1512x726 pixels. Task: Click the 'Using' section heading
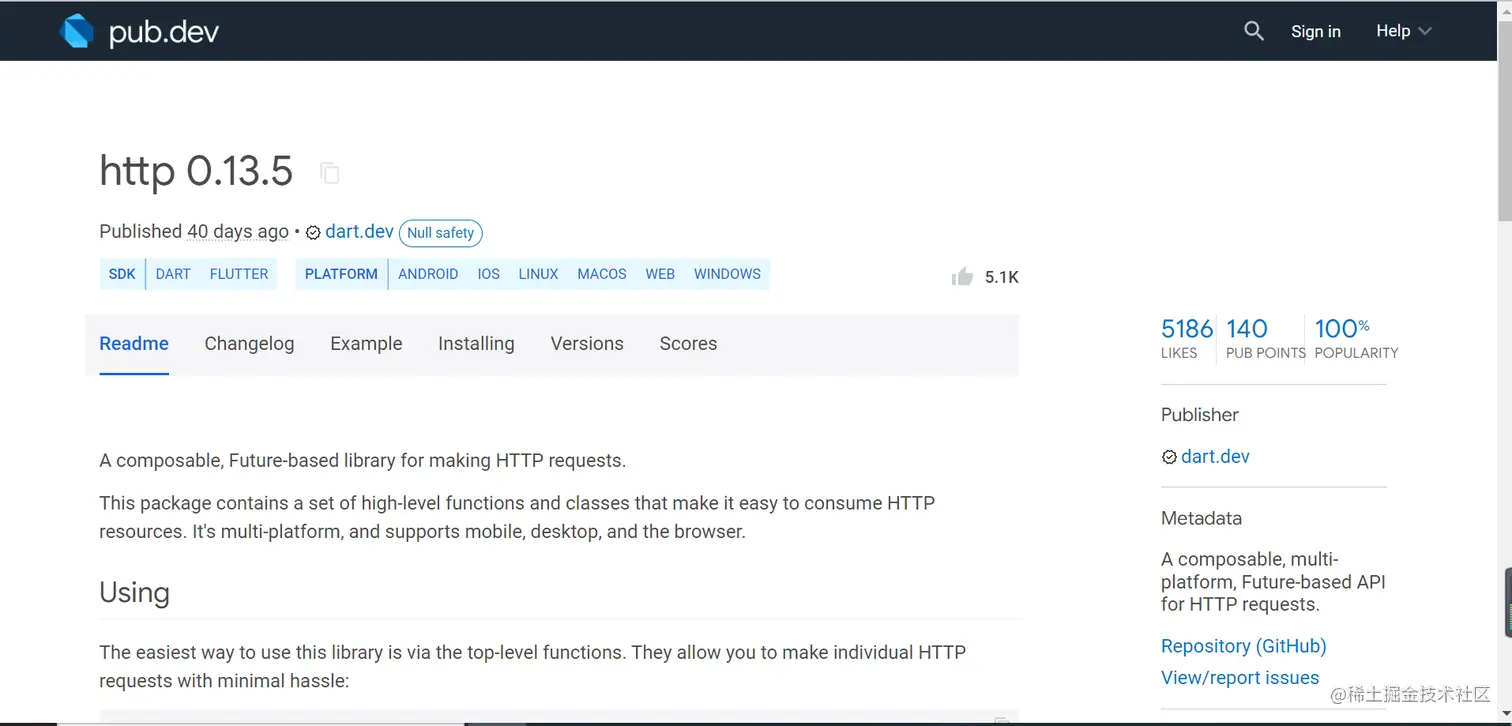pyautogui.click(x=134, y=593)
